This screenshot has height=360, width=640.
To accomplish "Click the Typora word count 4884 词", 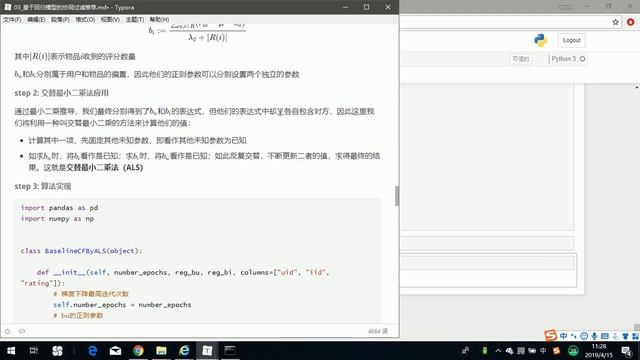I will (x=378, y=331).
